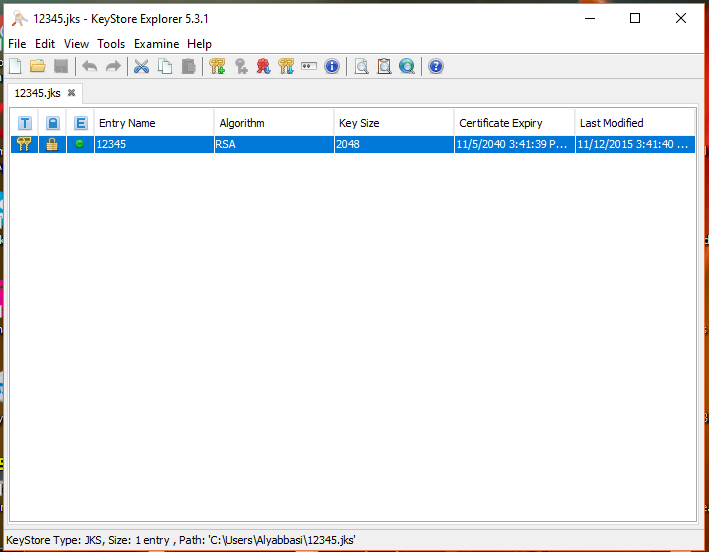The height and width of the screenshot is (552, 709).
Task: Open the Help menu
Action: point(199,44)
